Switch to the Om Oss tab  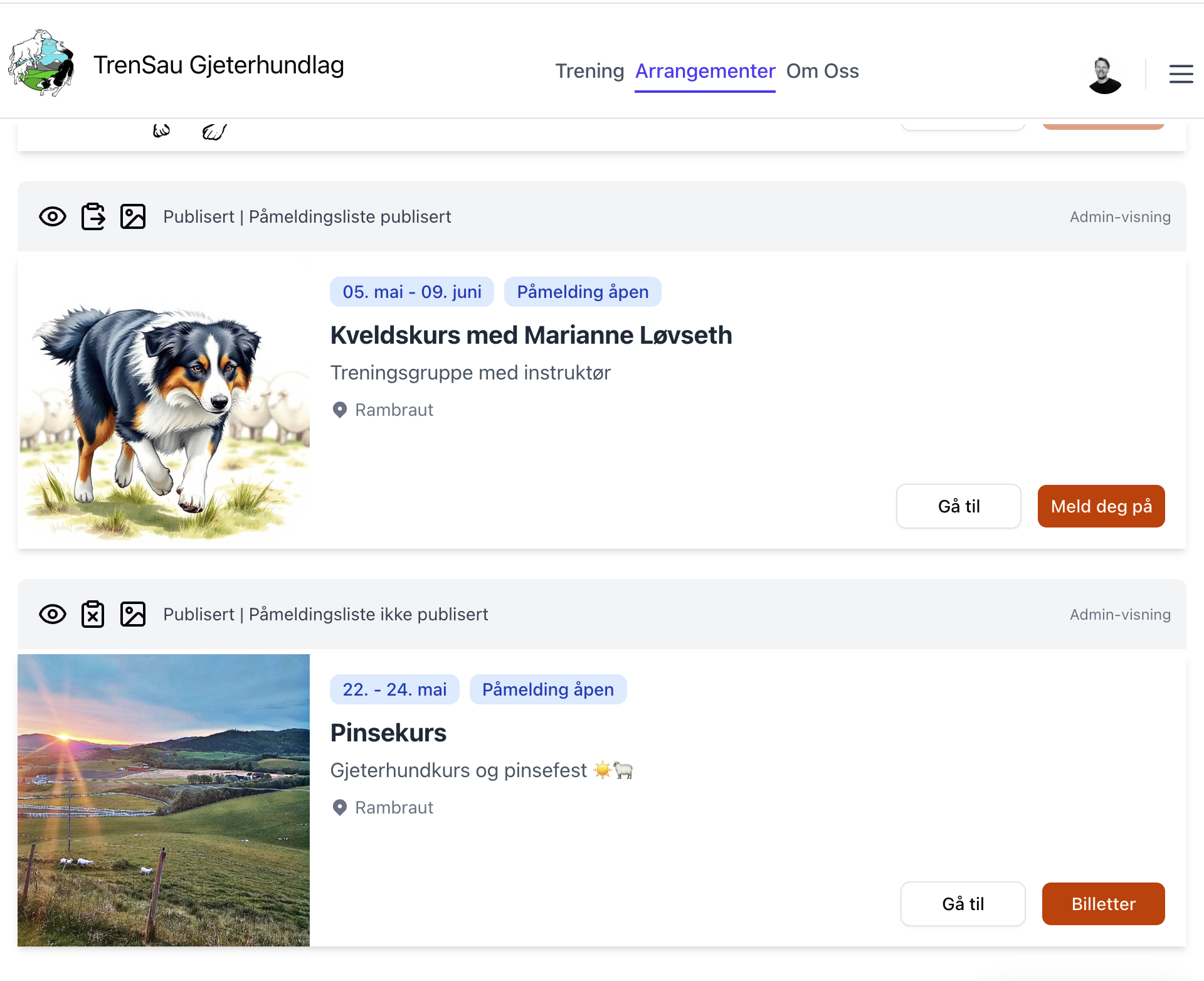(x=822, y=72)
